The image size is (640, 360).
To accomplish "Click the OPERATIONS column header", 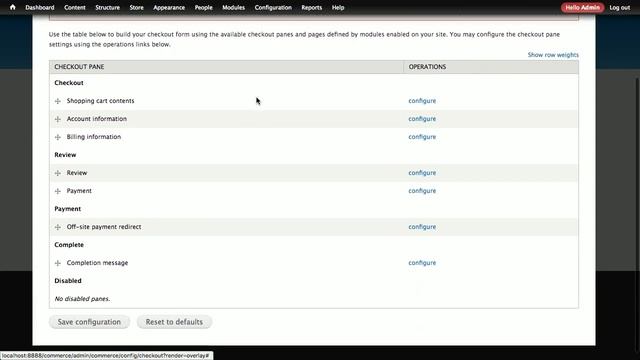I will pos(427,67).
